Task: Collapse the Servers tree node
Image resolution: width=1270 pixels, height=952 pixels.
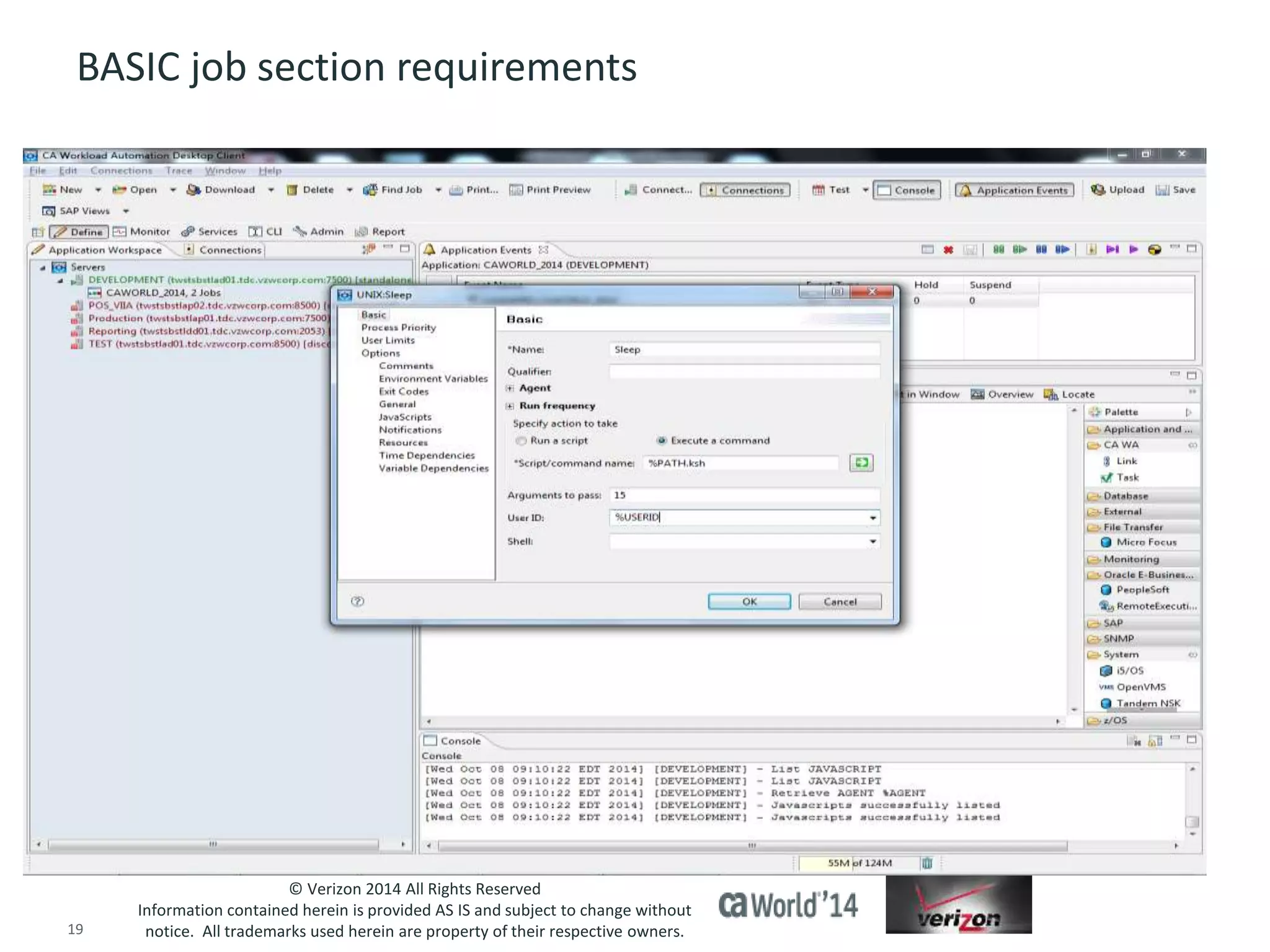Action: click(x=43, y=268)
